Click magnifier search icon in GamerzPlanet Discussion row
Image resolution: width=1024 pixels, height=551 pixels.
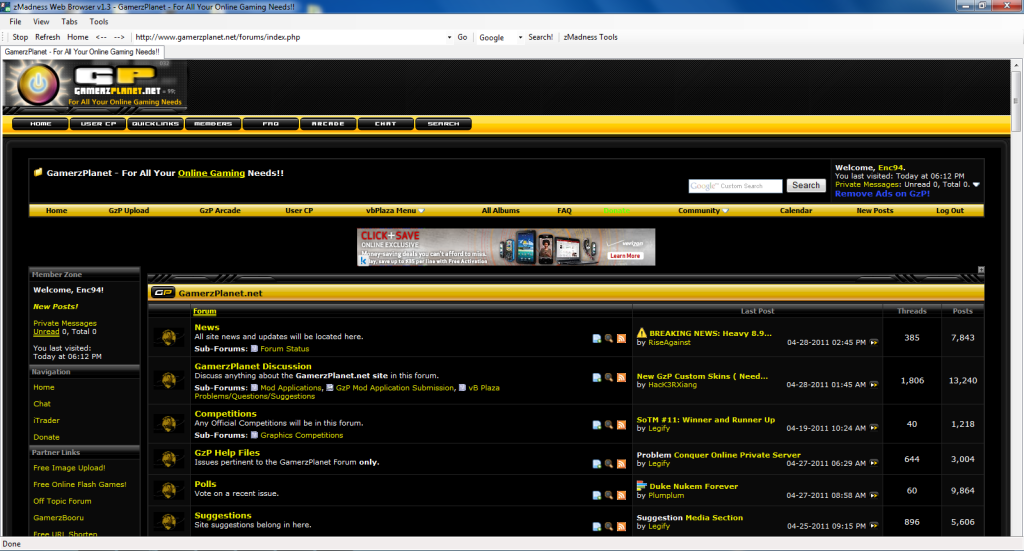[x=609, y=378]
